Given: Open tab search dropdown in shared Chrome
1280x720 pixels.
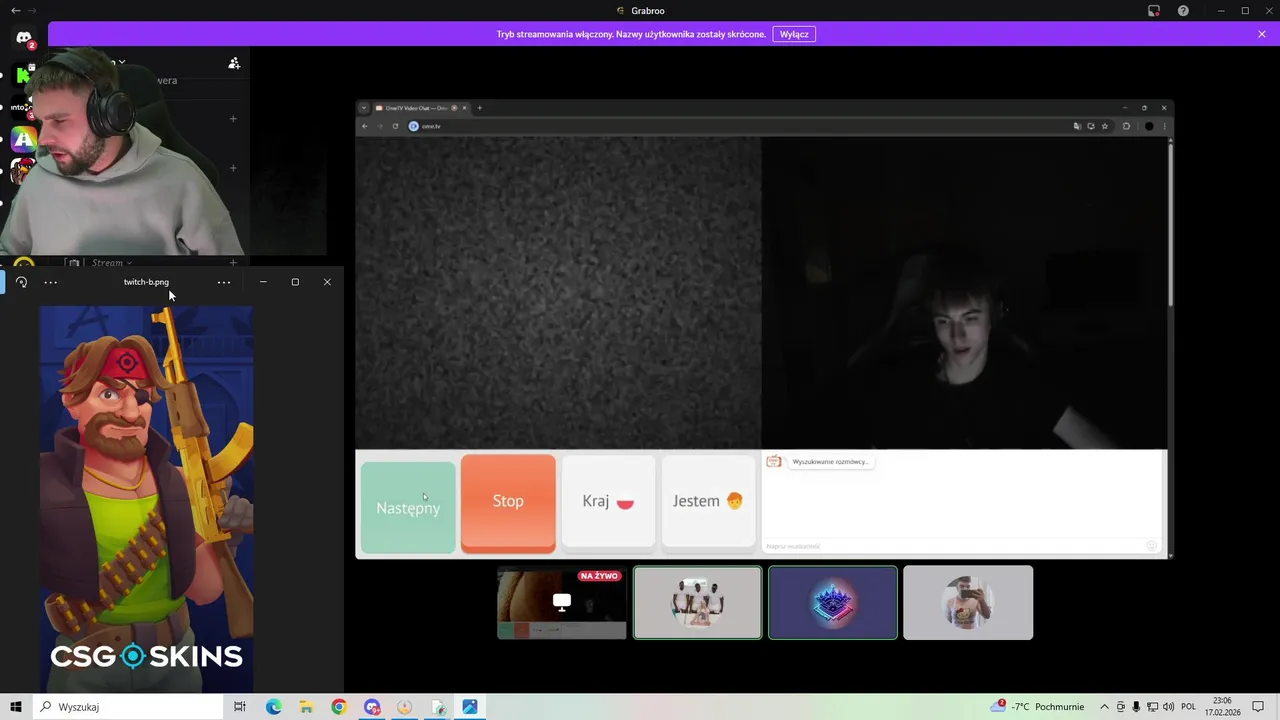Looking at the screenshot, I should click(x=364, y=108).
